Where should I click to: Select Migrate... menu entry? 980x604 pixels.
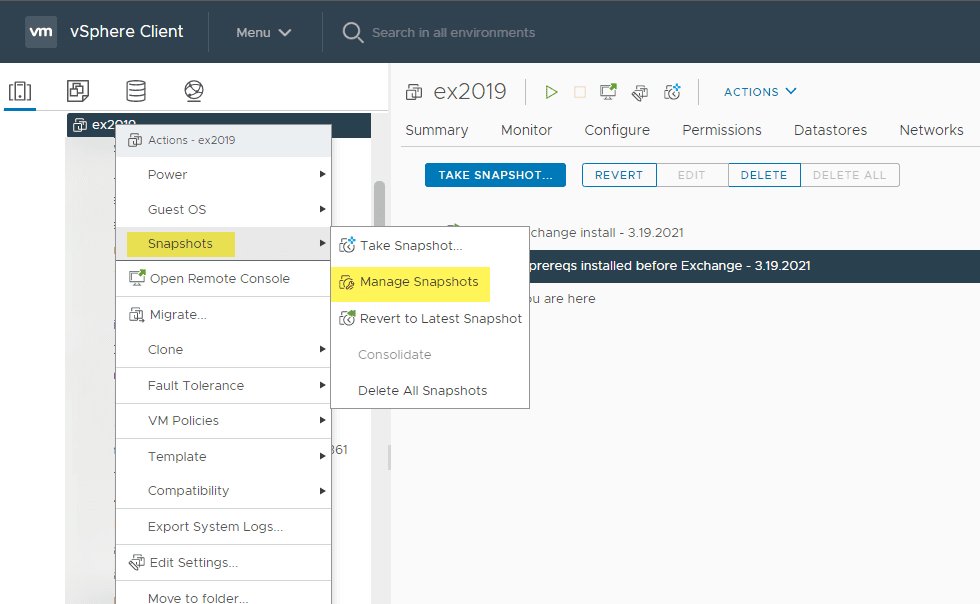coord(223,315)
